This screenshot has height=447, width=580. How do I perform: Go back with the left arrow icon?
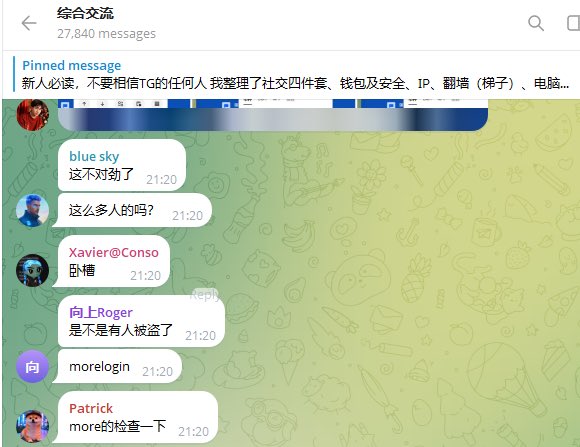pos(29,24)
